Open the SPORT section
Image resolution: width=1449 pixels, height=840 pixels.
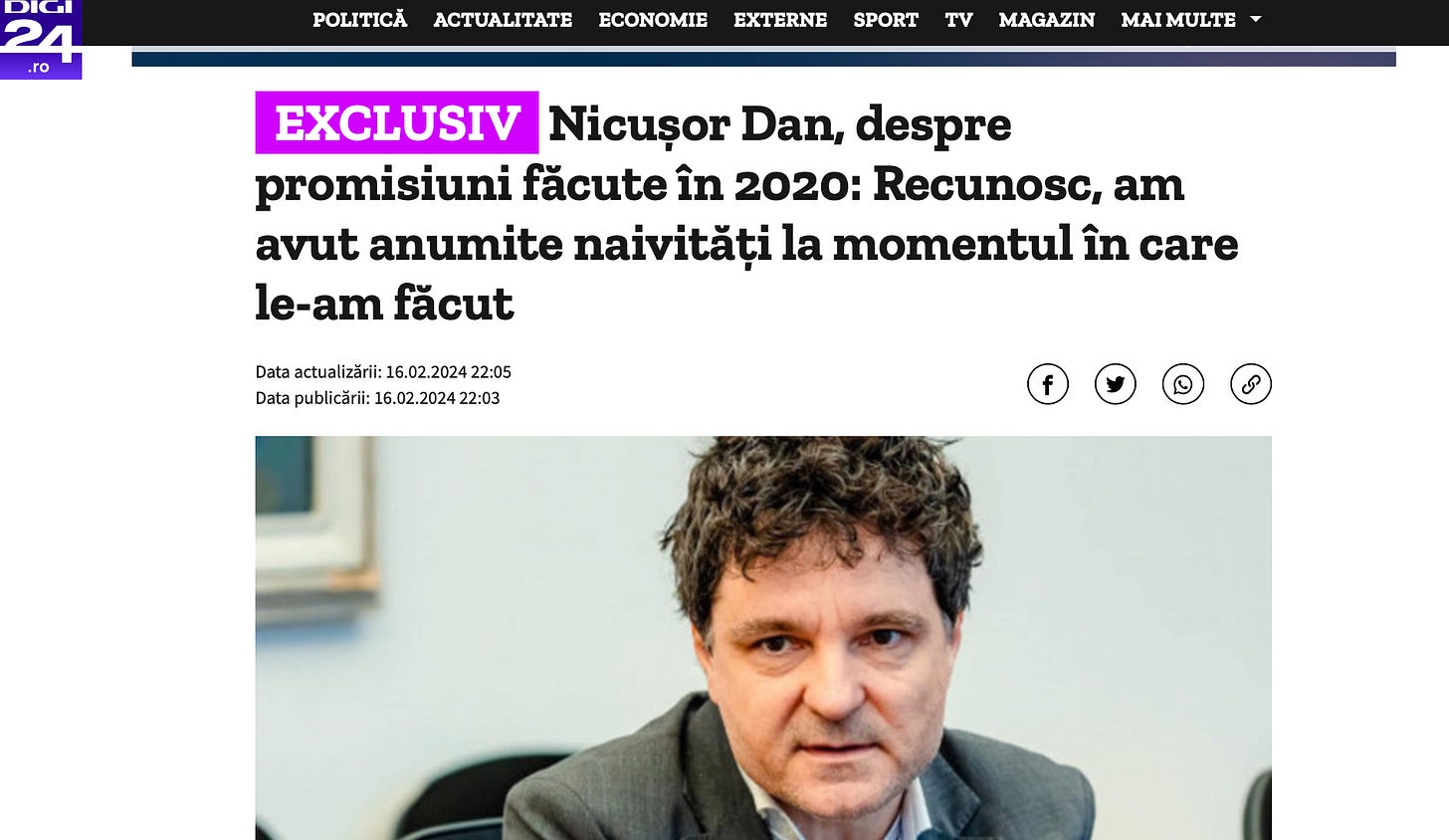click(886, 20)
